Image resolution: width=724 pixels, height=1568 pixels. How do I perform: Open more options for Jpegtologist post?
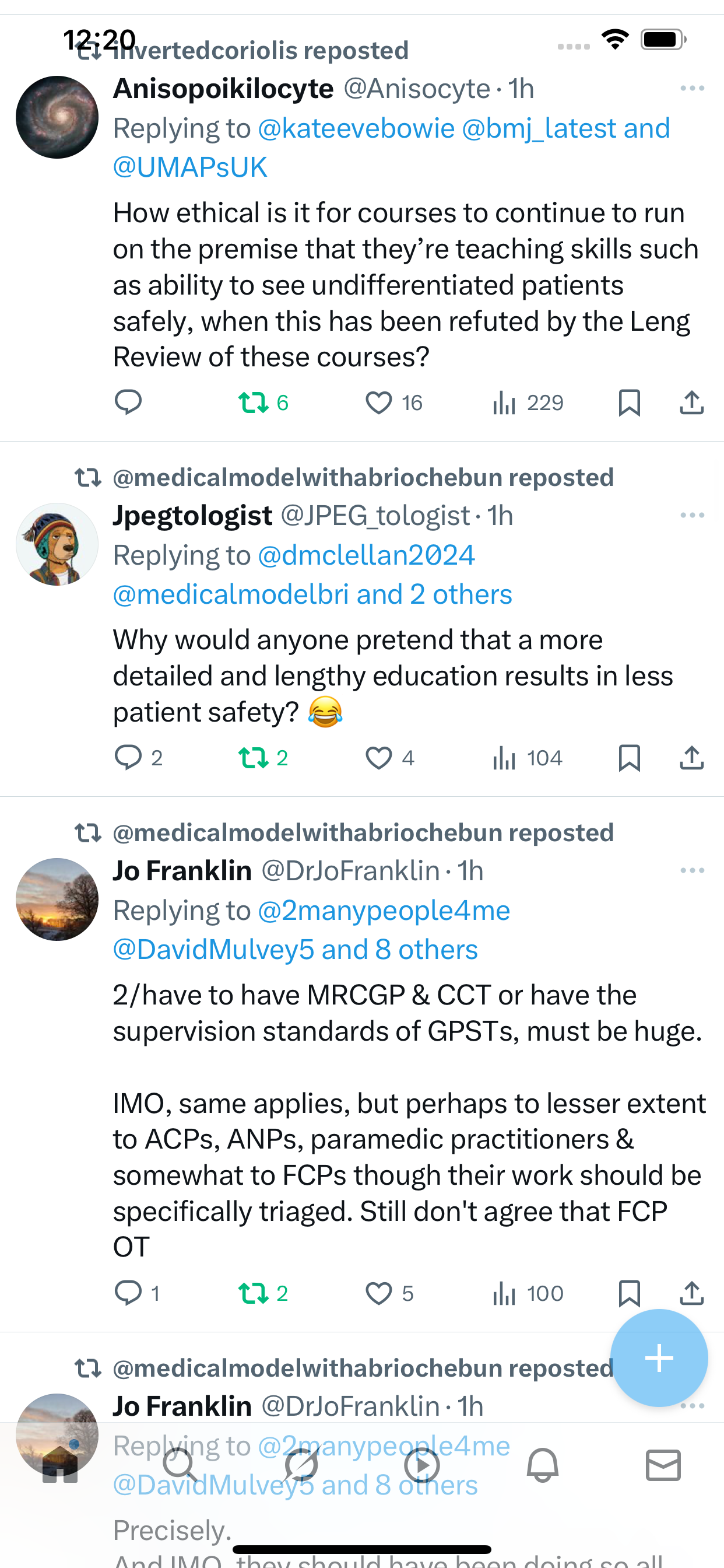click(x=692, y=516)
